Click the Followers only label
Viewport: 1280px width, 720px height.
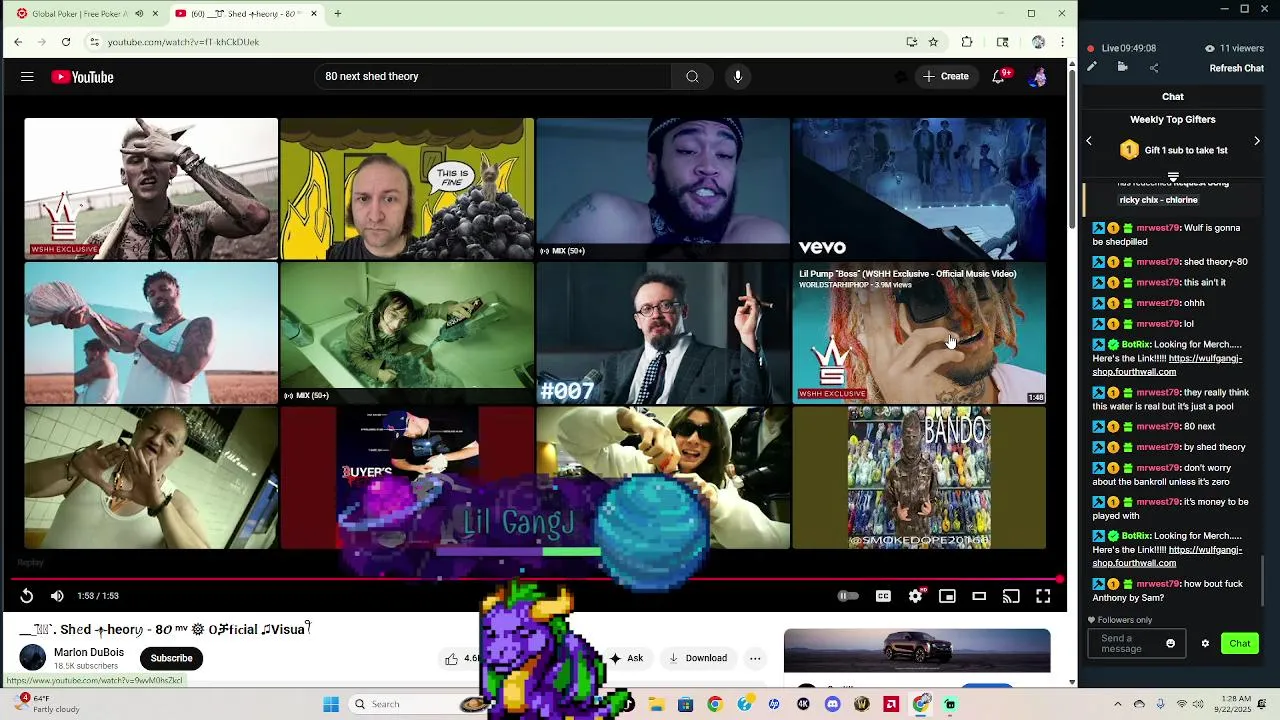pyautogui.click(x=1125, y=620)
